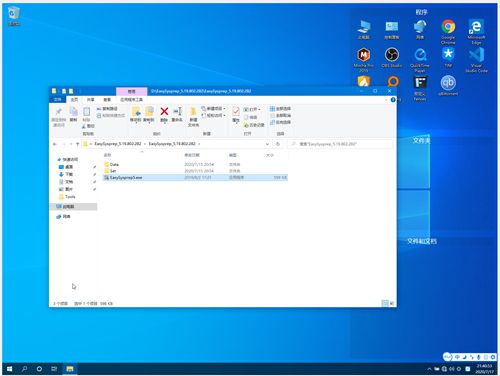Viewport: 500px width, 376px height.
Task: Click the New folder icon in ribbon
Action: pyautogui.click(x=193, y=111)
